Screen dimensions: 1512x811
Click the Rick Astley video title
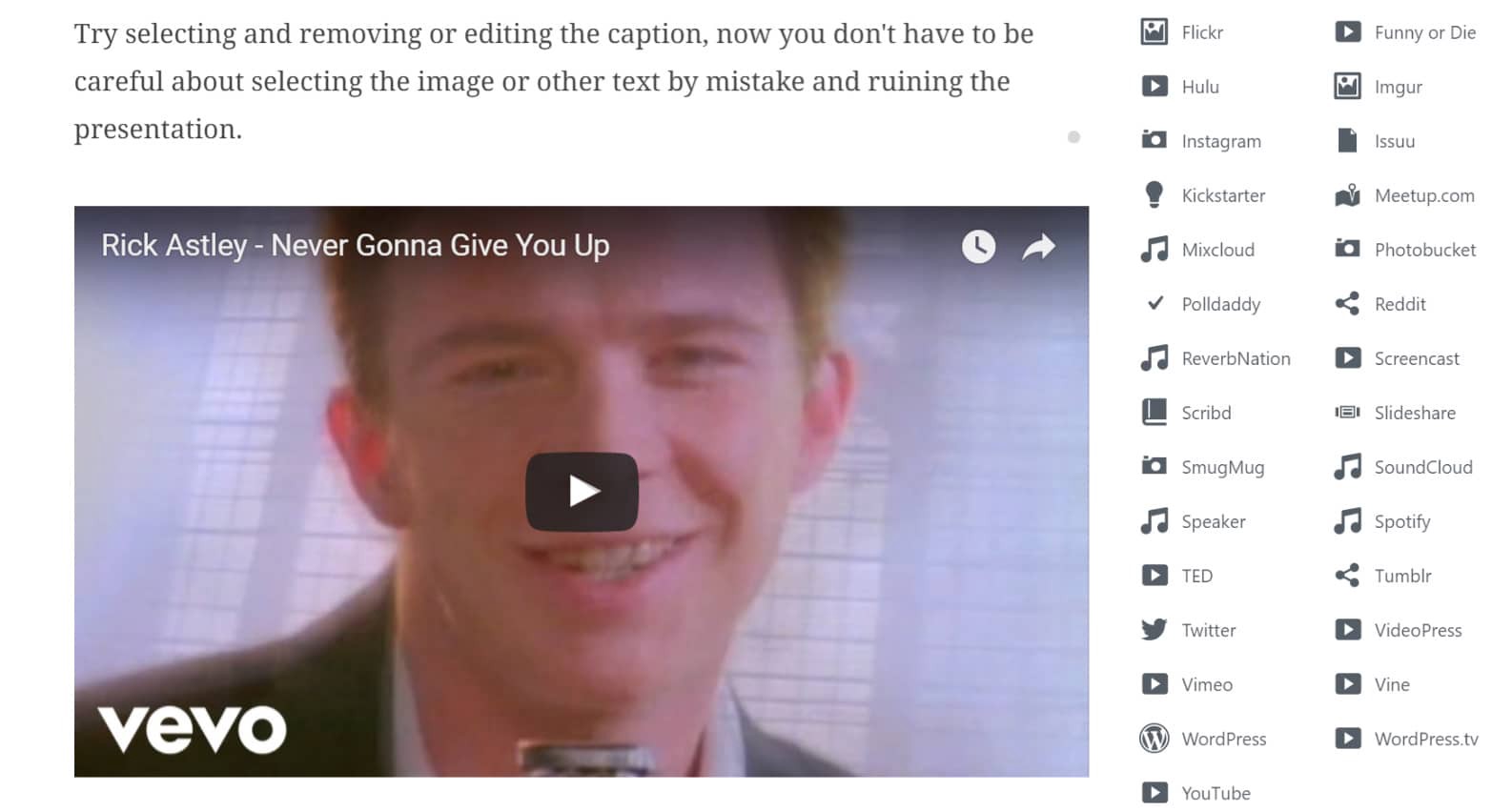pyautogui.click(x=356, y=245)
